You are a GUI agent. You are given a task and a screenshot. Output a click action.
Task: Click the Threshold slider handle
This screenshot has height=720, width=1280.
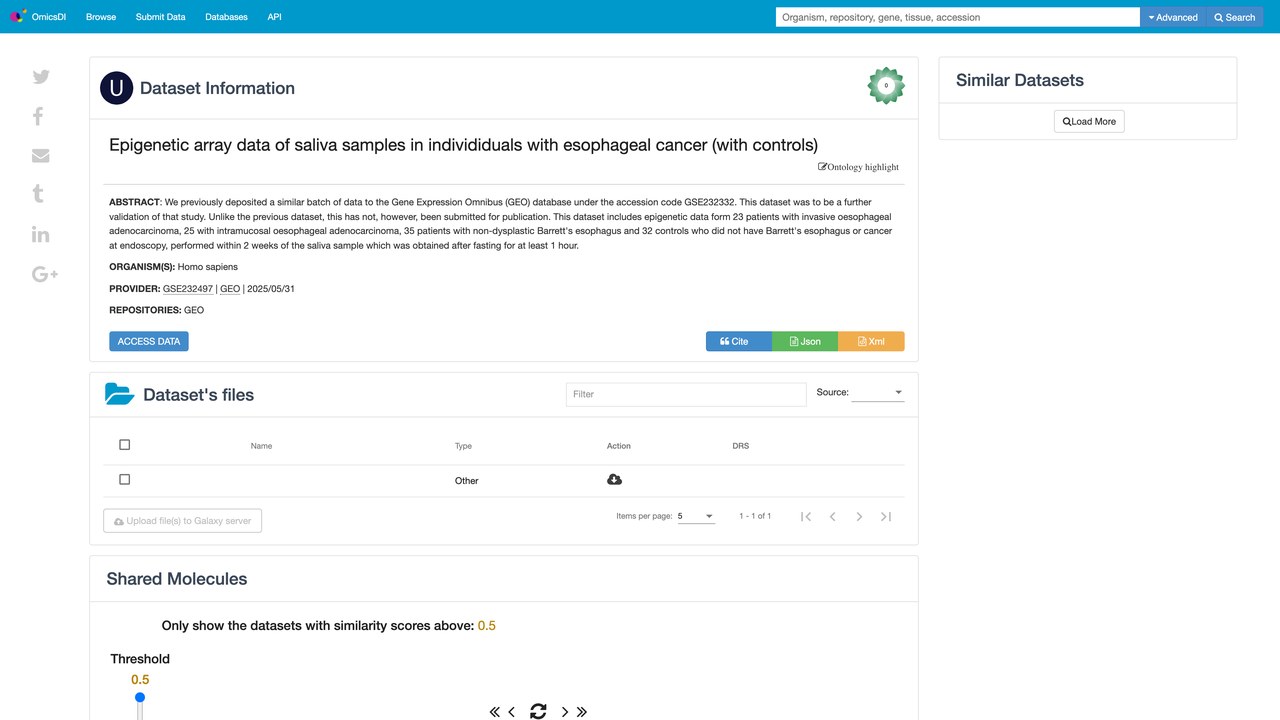pyautogui.click(x=140, y=697)
